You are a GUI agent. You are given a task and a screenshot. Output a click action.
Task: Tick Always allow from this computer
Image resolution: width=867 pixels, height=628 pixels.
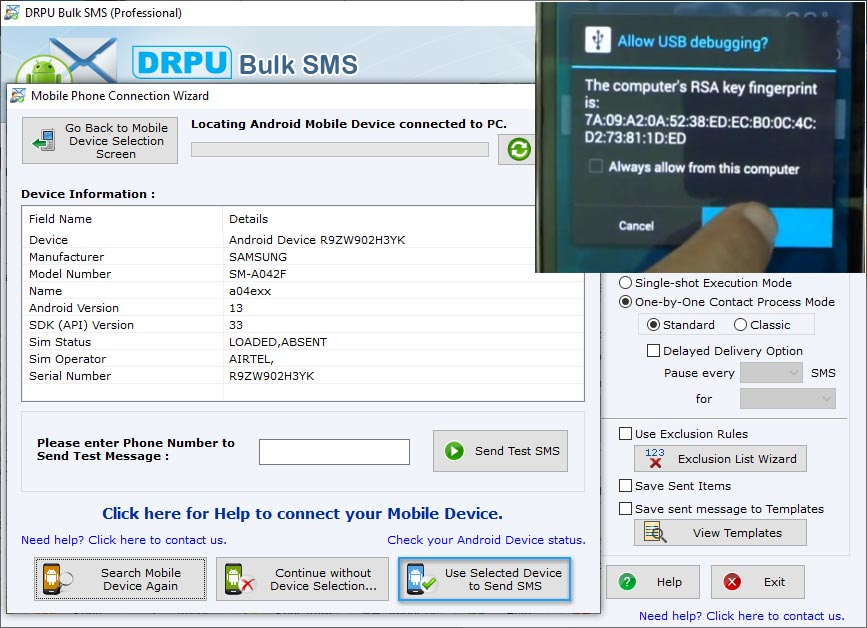pos(596,166)
